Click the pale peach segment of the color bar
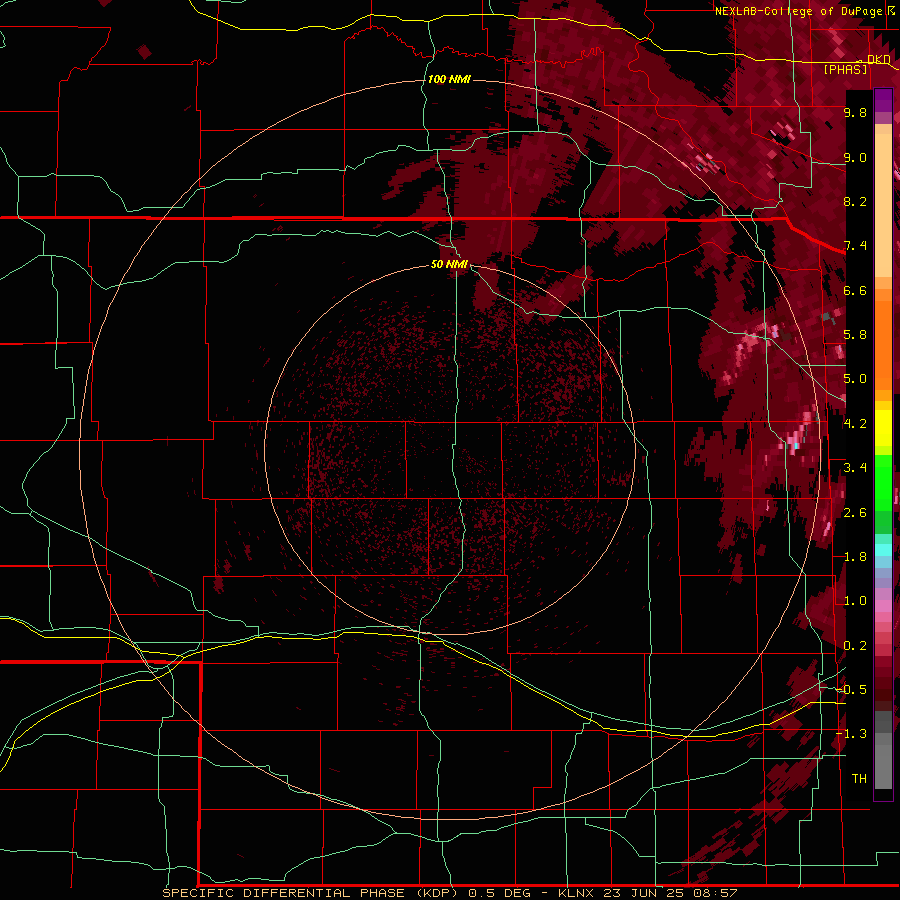Image resolution: width=900 pixels, height=900 pixels. click(x=883, y=207)
